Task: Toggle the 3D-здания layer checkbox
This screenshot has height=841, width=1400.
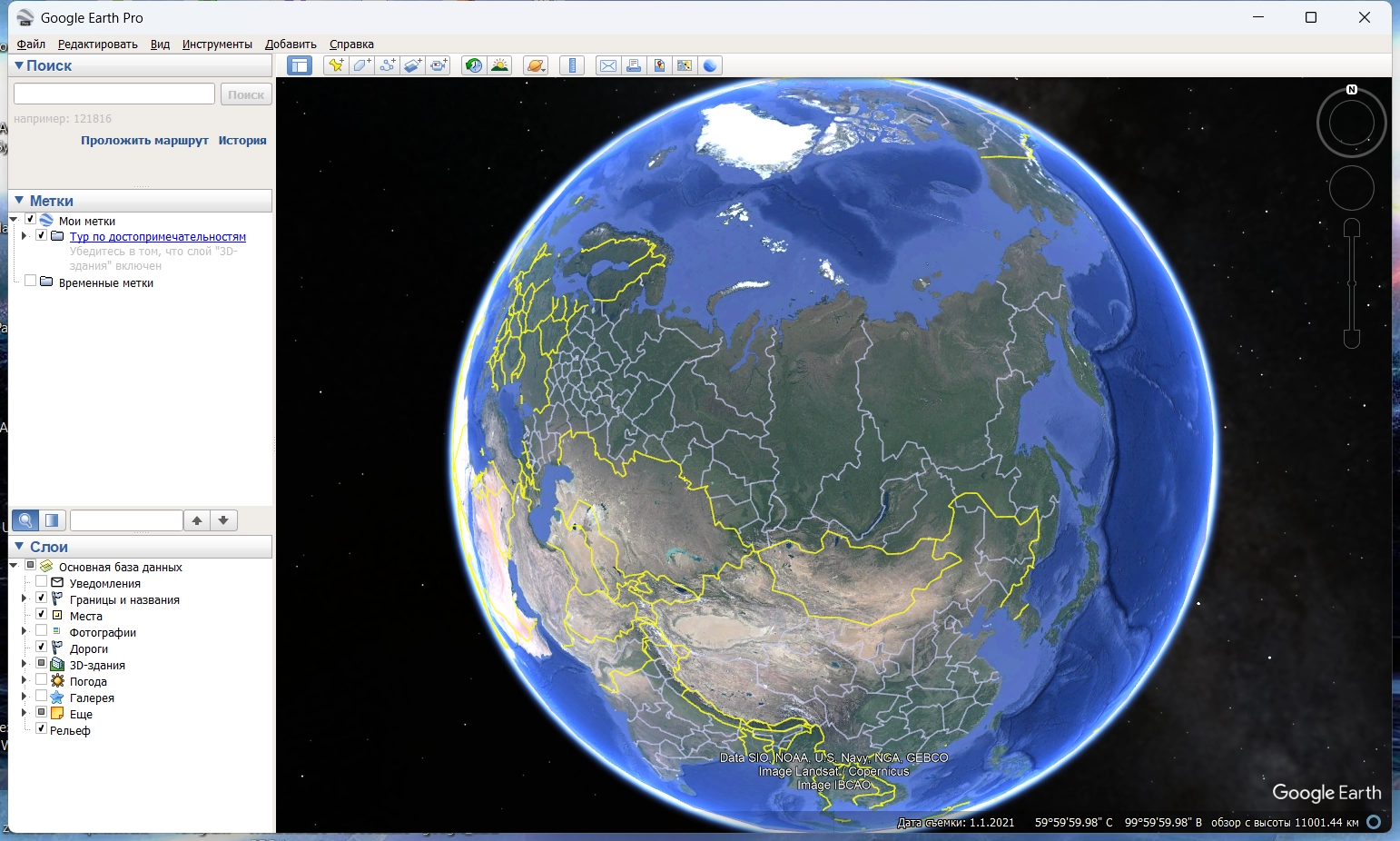Action: (41, 664)
